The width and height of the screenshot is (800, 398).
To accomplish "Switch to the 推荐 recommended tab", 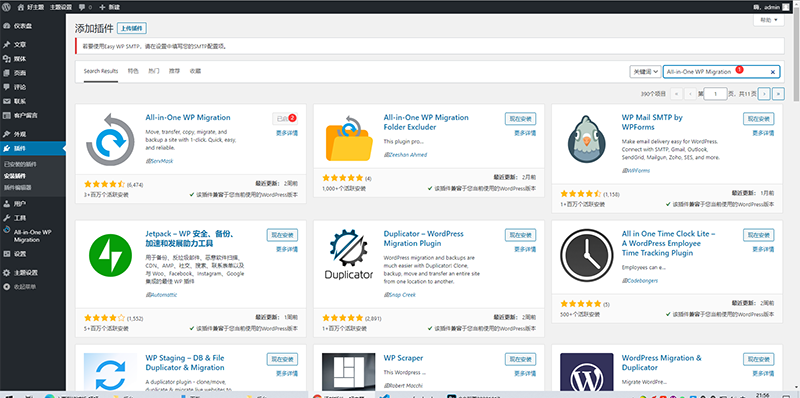I will tap(174, 71).
